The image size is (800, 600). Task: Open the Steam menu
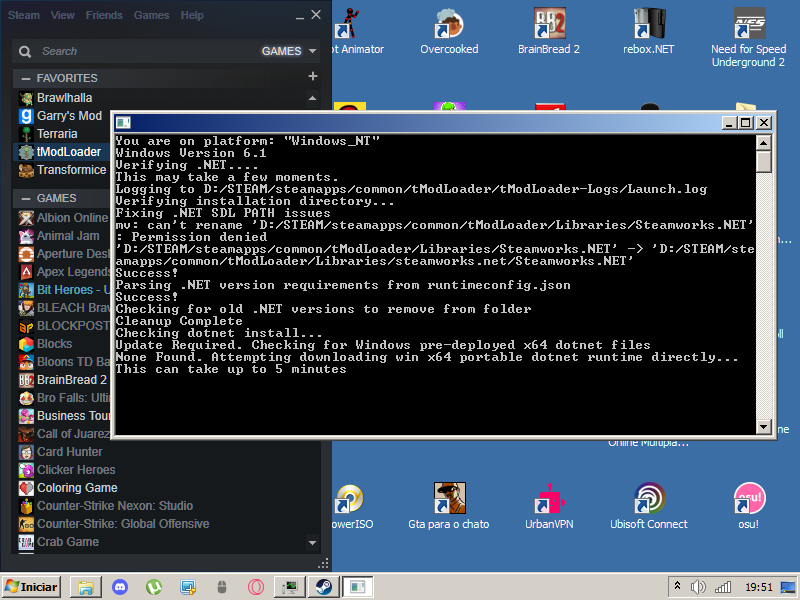coord(23,15)
